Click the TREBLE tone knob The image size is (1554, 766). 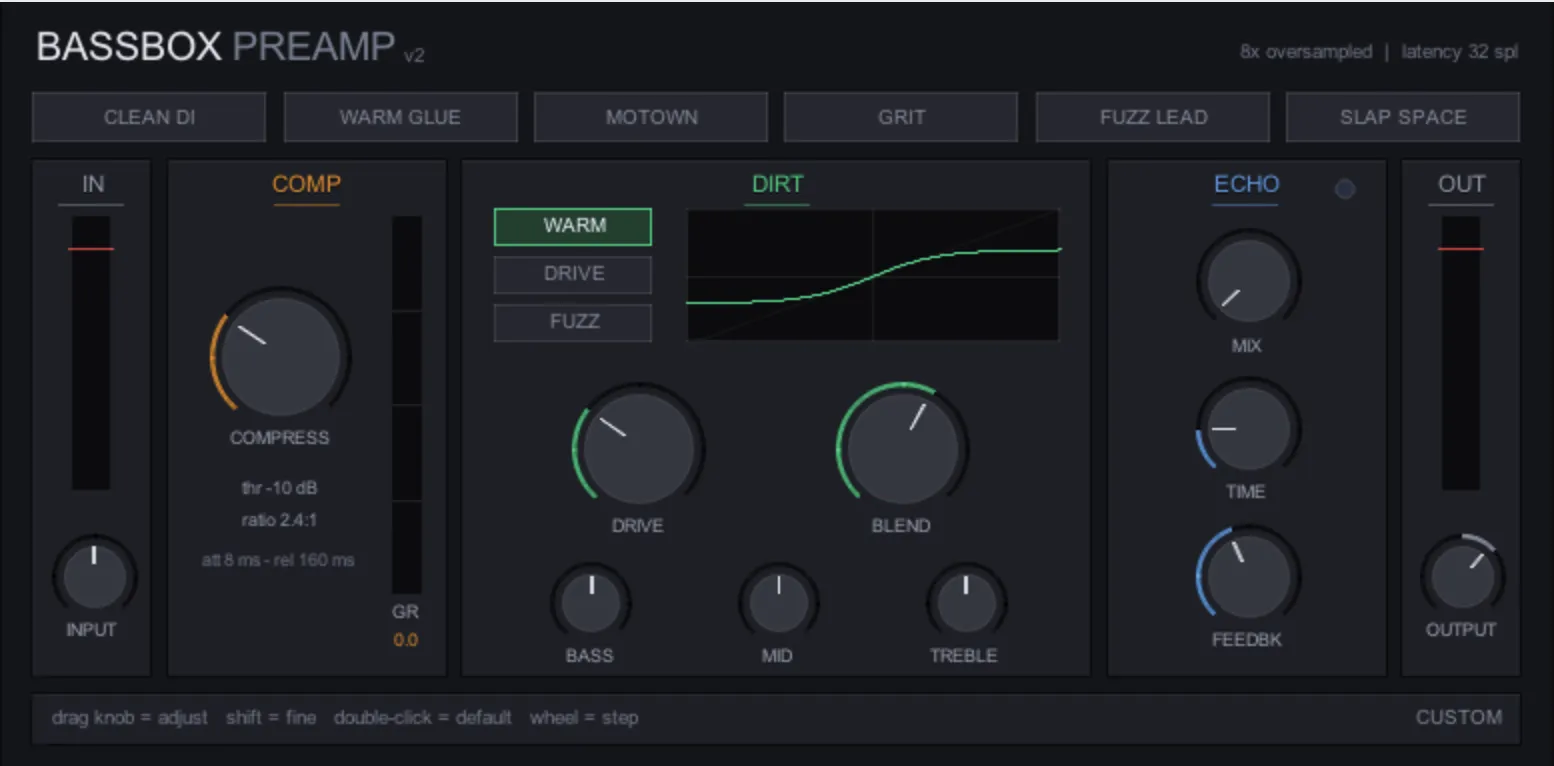point(966,602)
